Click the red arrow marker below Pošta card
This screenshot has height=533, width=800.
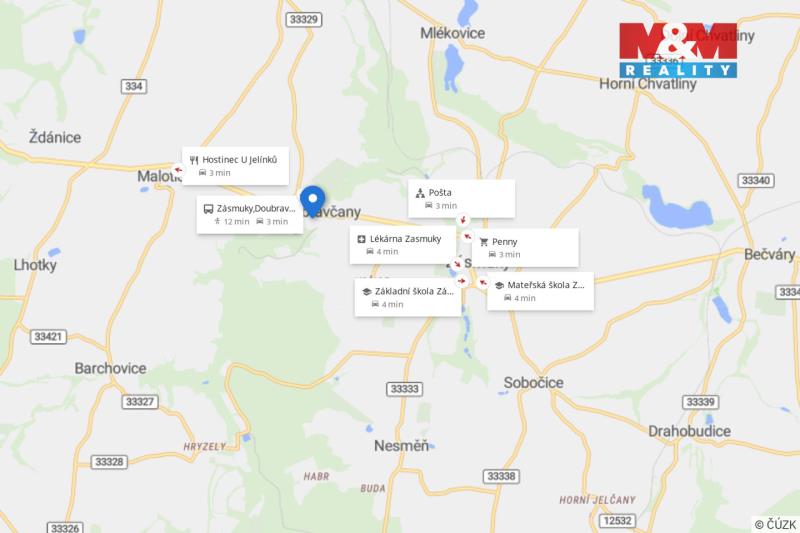coord(463,220)
